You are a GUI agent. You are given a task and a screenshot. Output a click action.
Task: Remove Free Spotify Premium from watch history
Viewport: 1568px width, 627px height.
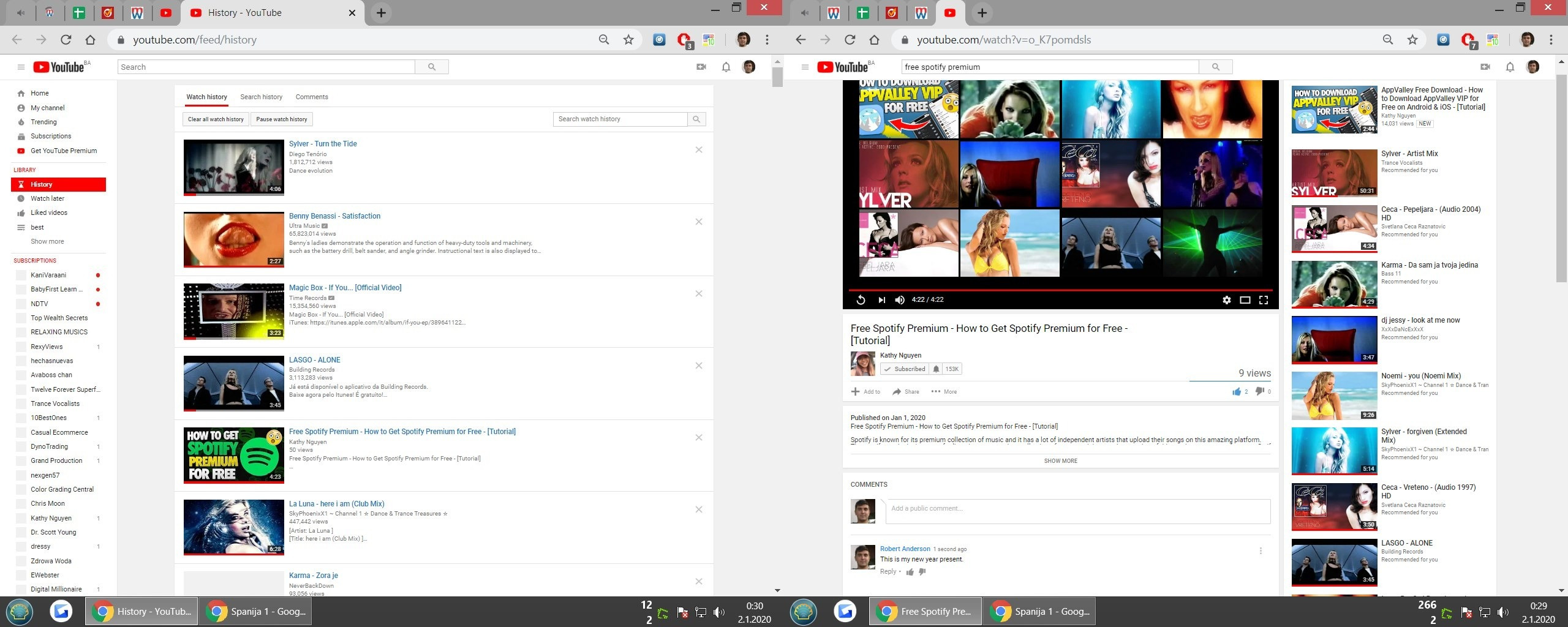(699, 438)
